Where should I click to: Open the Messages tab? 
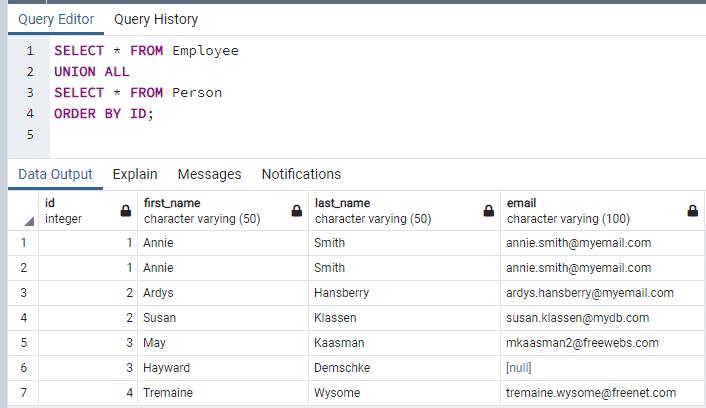(x=209, y=174)
